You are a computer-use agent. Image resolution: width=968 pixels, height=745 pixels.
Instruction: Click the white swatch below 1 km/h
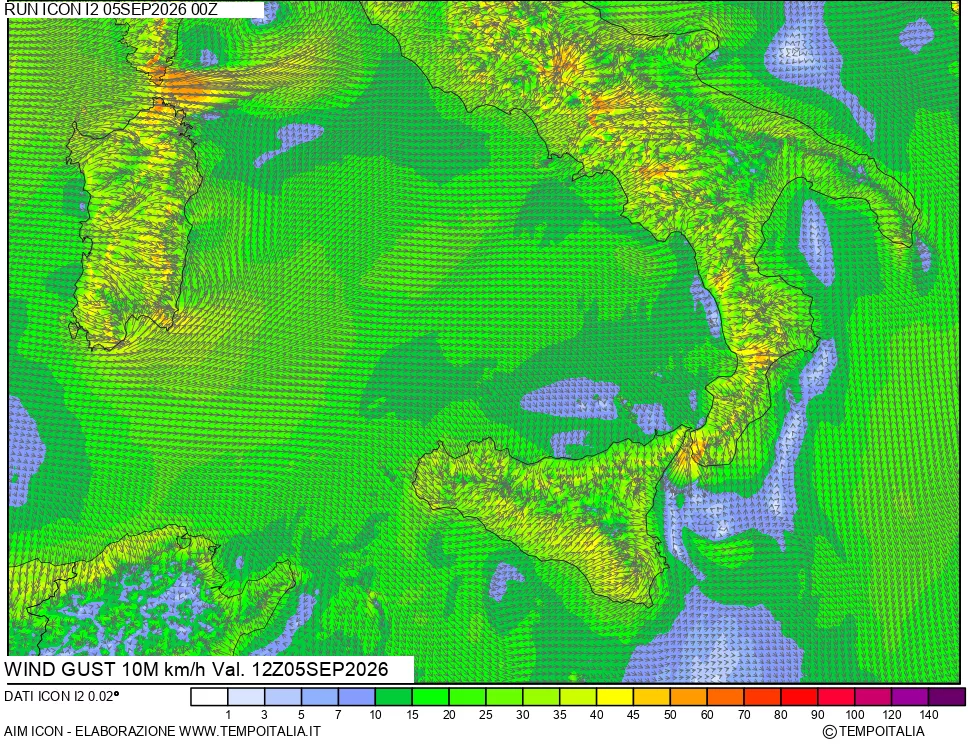(209, 697)
